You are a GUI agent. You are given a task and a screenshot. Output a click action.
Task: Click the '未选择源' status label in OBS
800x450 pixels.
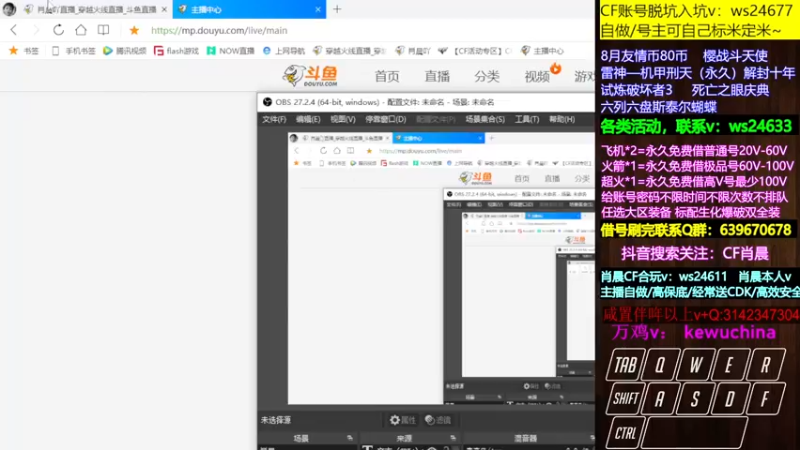(276, 420)
